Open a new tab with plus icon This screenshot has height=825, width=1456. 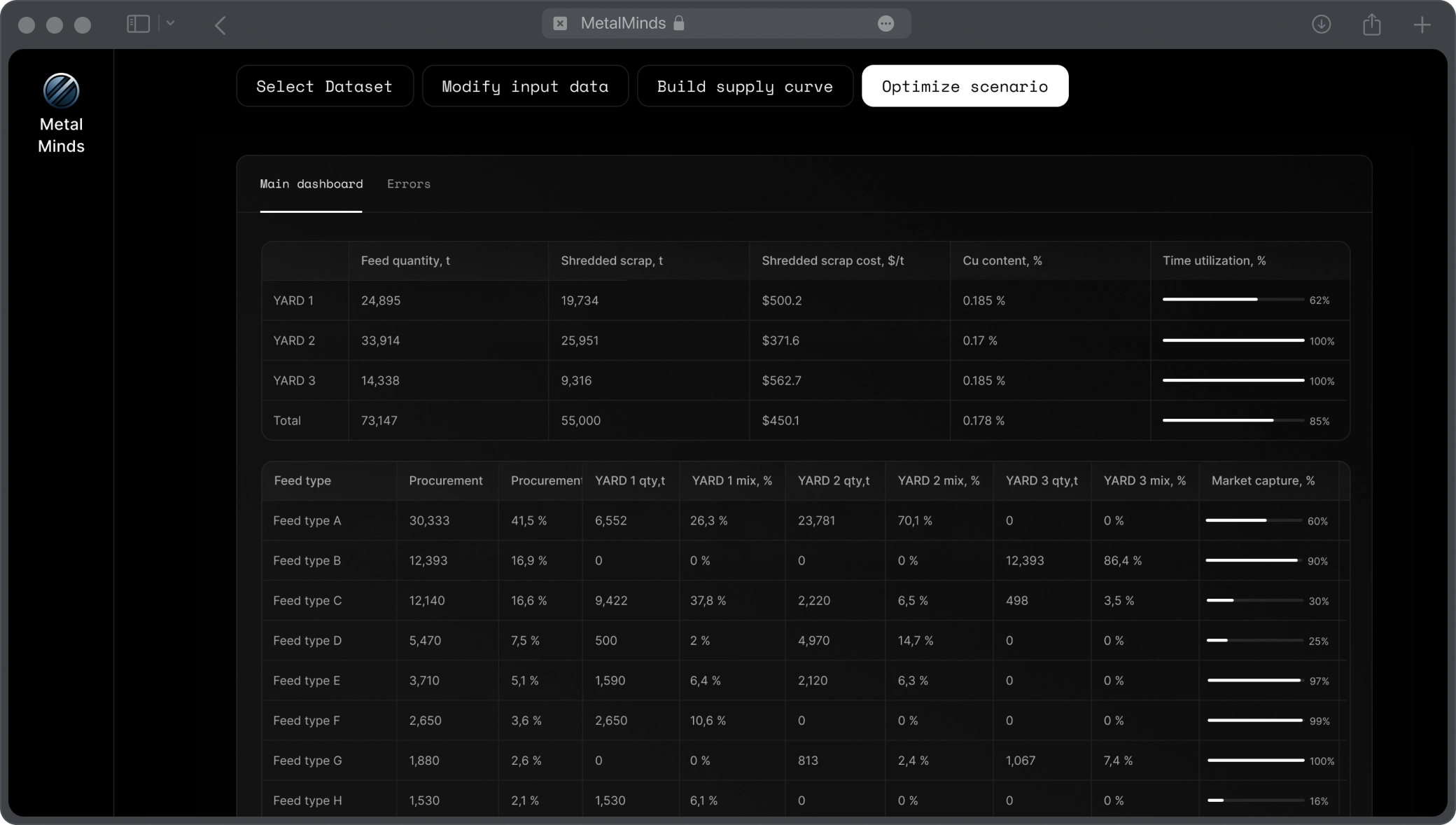[x=1422, y=25]
